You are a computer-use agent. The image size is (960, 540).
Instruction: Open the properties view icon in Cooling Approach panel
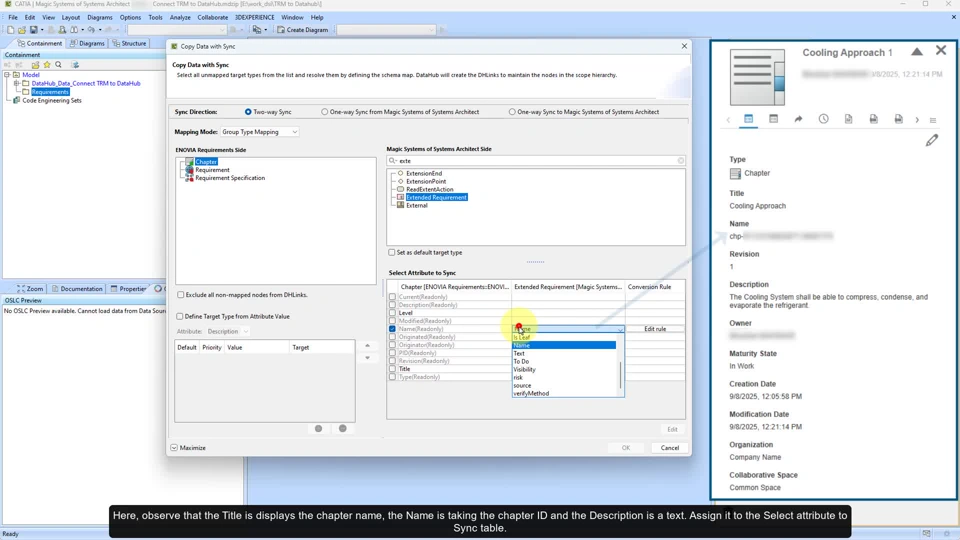[x=748, y=119]
